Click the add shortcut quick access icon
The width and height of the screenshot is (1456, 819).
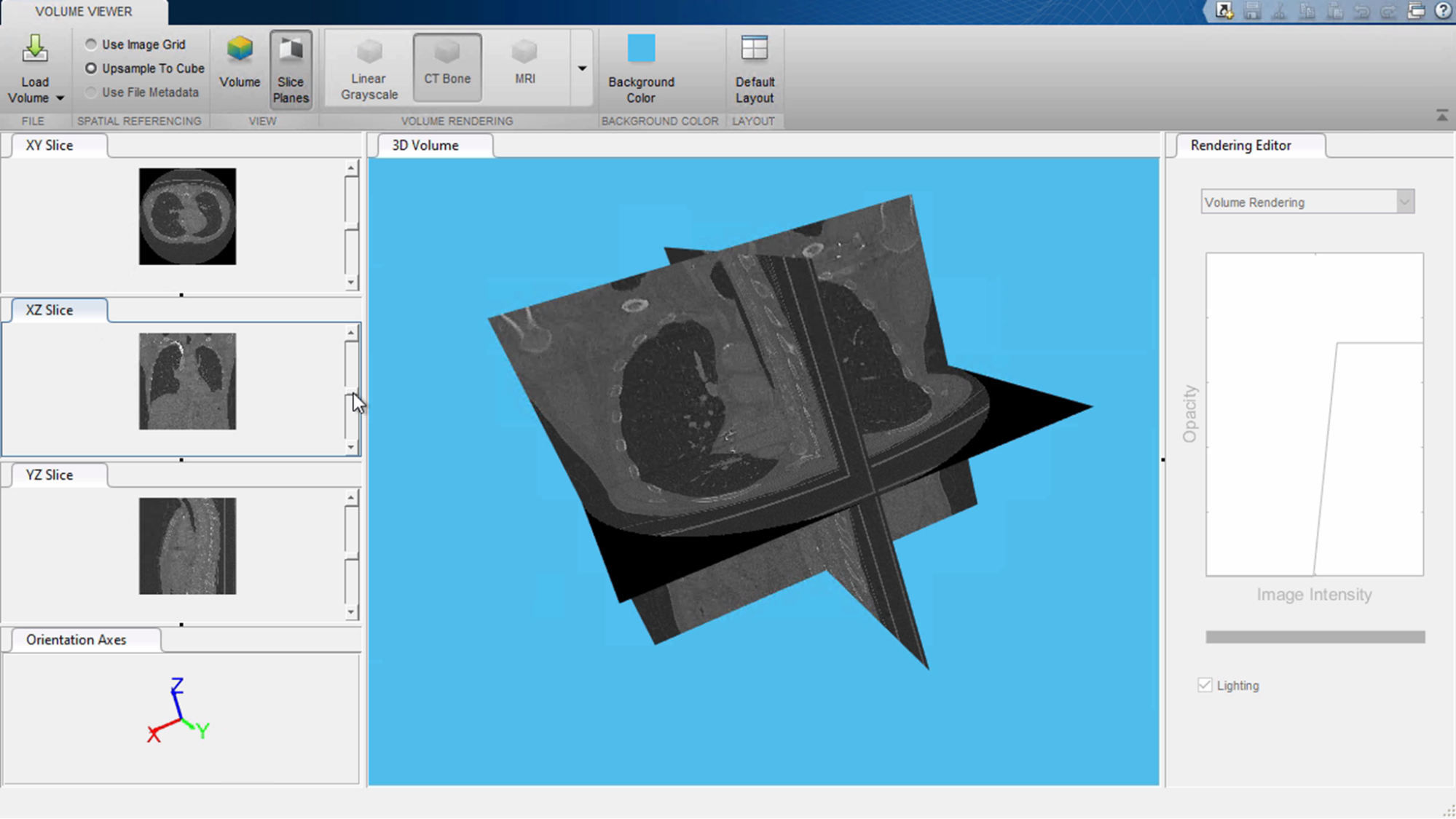pos(1224,11)
